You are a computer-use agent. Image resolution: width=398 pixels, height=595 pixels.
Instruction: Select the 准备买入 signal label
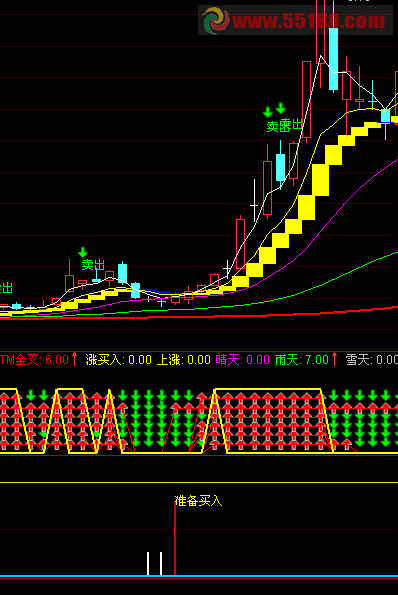click(198, 501)
